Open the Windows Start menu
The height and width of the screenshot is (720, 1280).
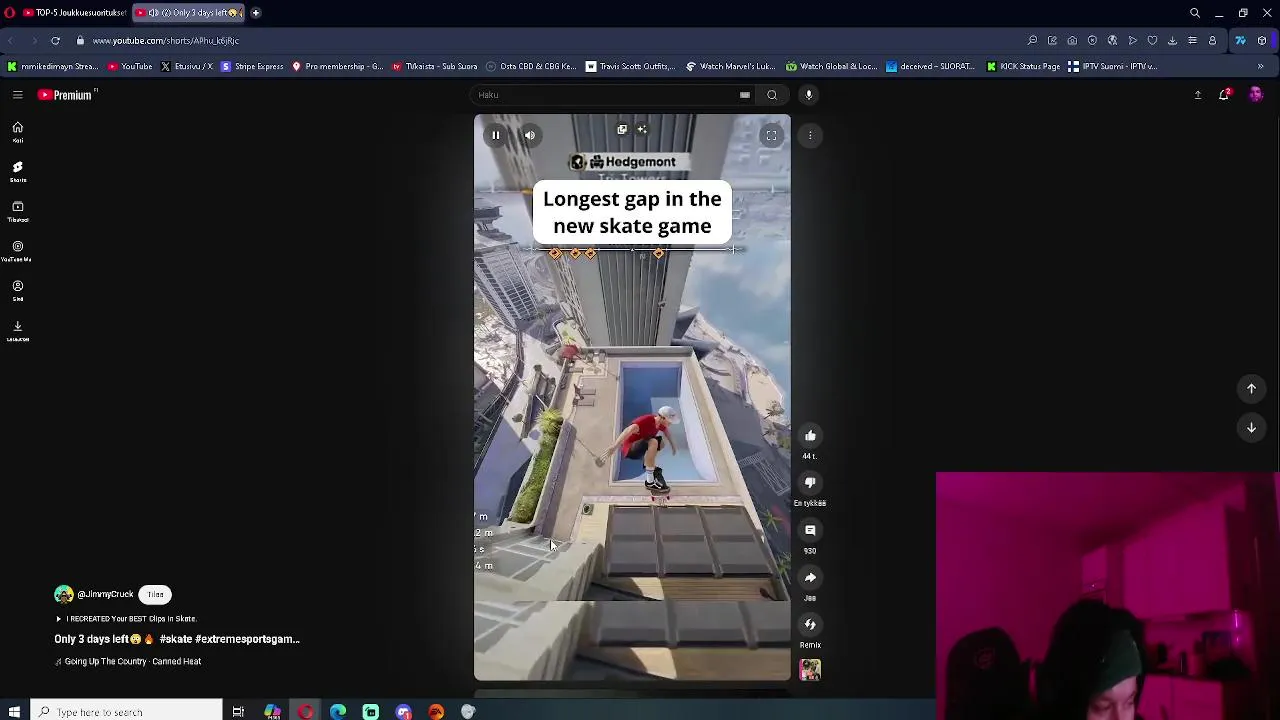click(x=14, y=712)
